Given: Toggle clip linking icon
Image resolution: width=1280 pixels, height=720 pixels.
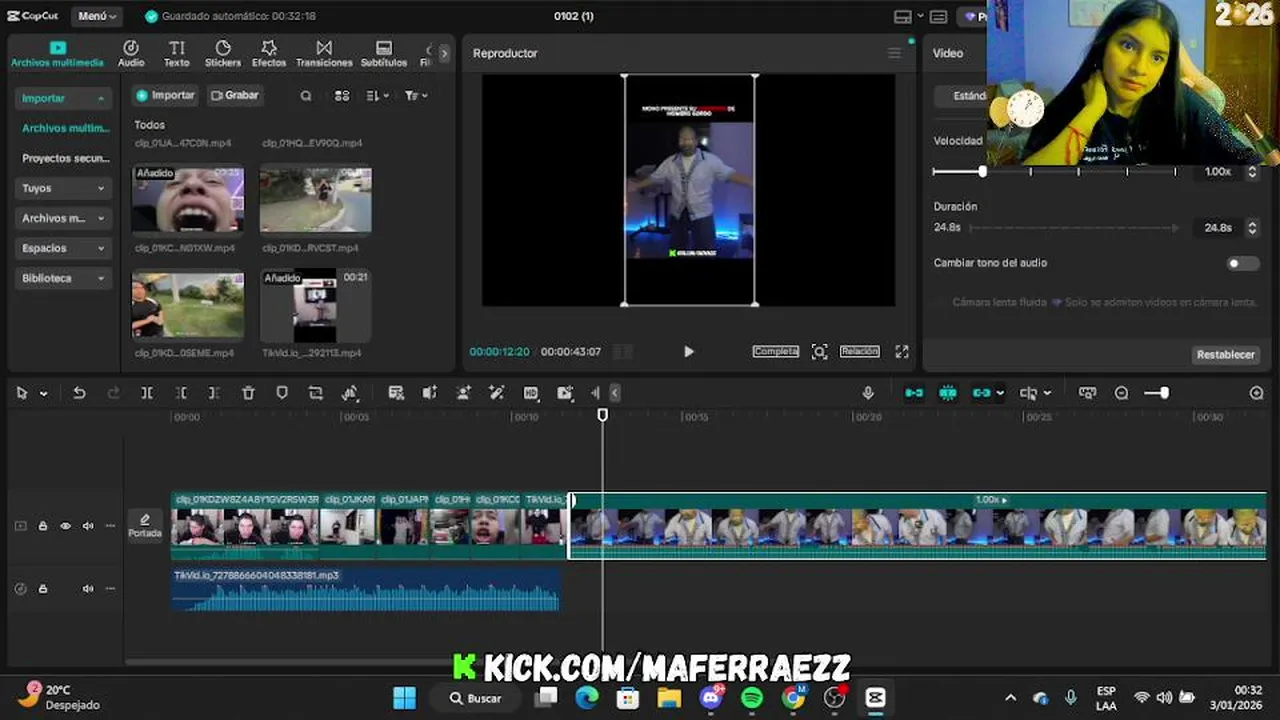Looking at the screenshot, I should [x=982, y=393].
